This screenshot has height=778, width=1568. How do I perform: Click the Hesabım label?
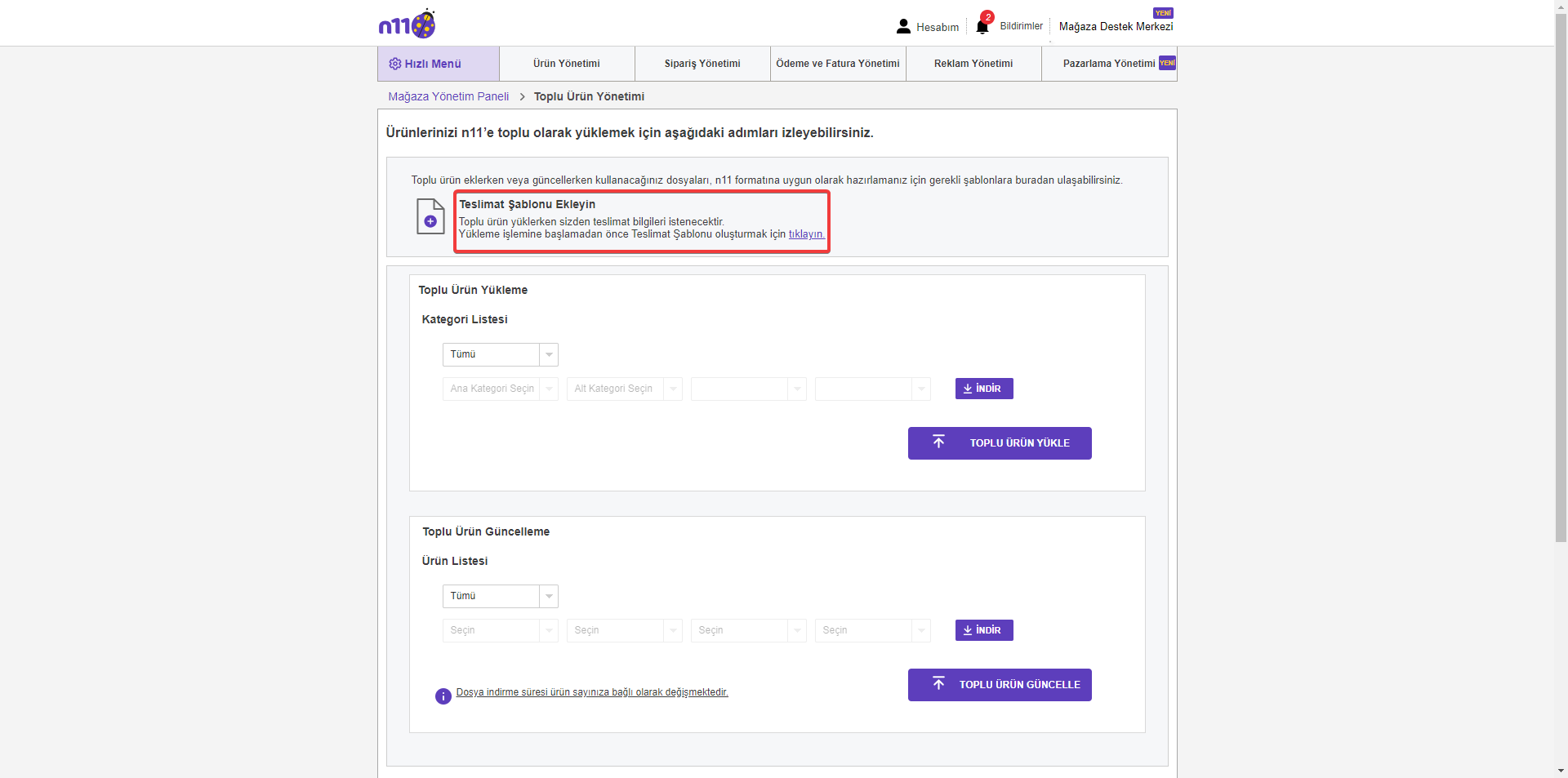point(938,27)
